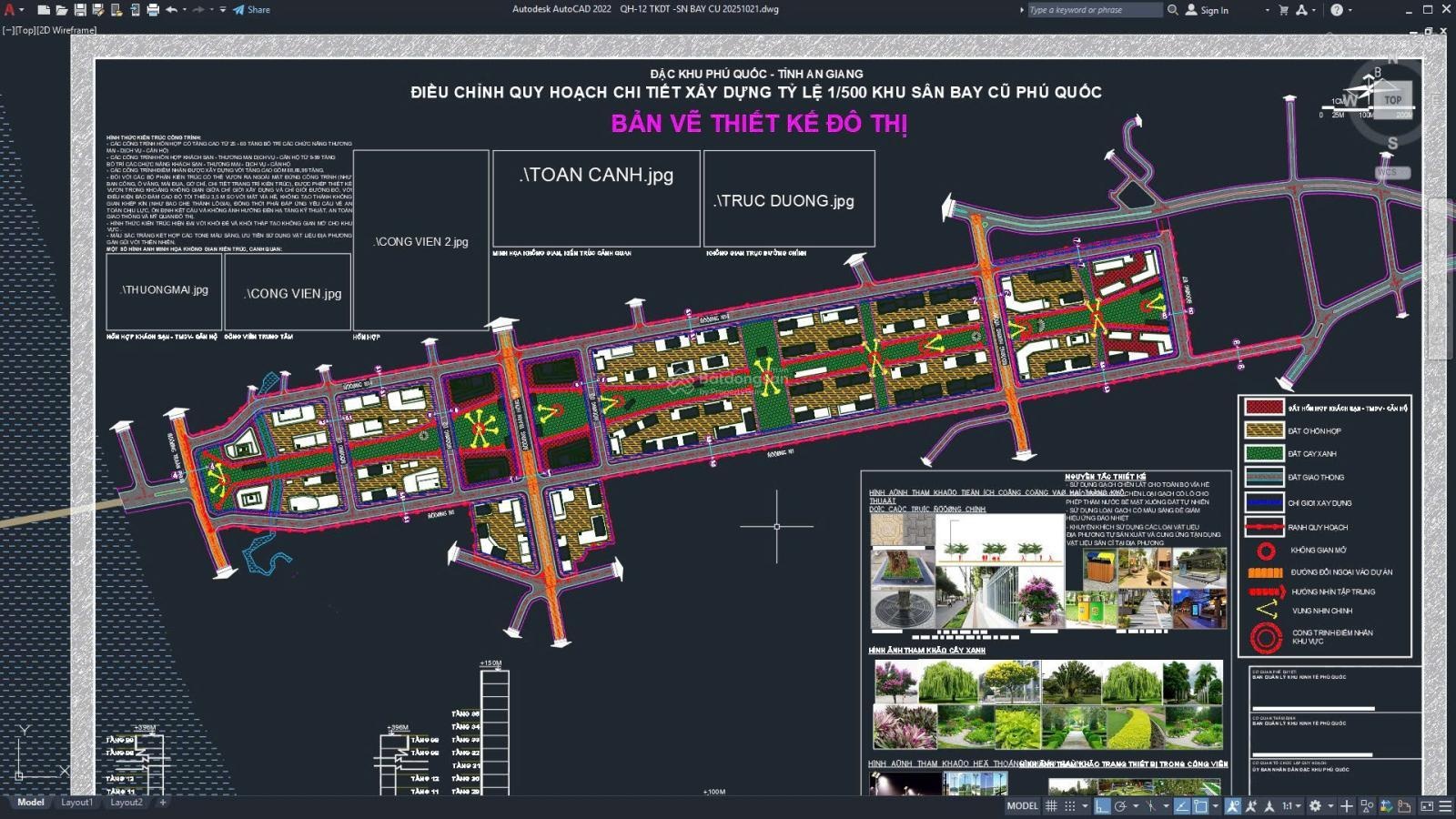Toggle Object Snap in status bar
Viewport: 1456px width, 819px height.
tap(1200, 805)
